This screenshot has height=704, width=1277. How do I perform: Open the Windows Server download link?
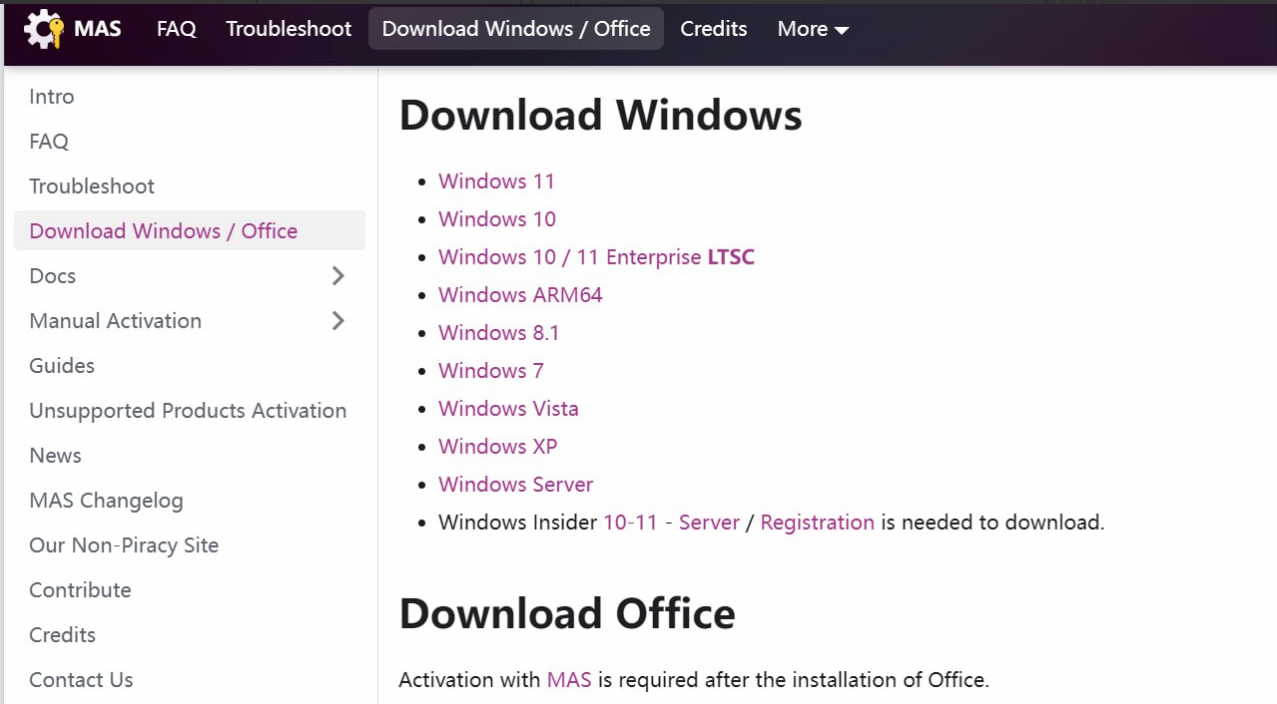point(515,484)
